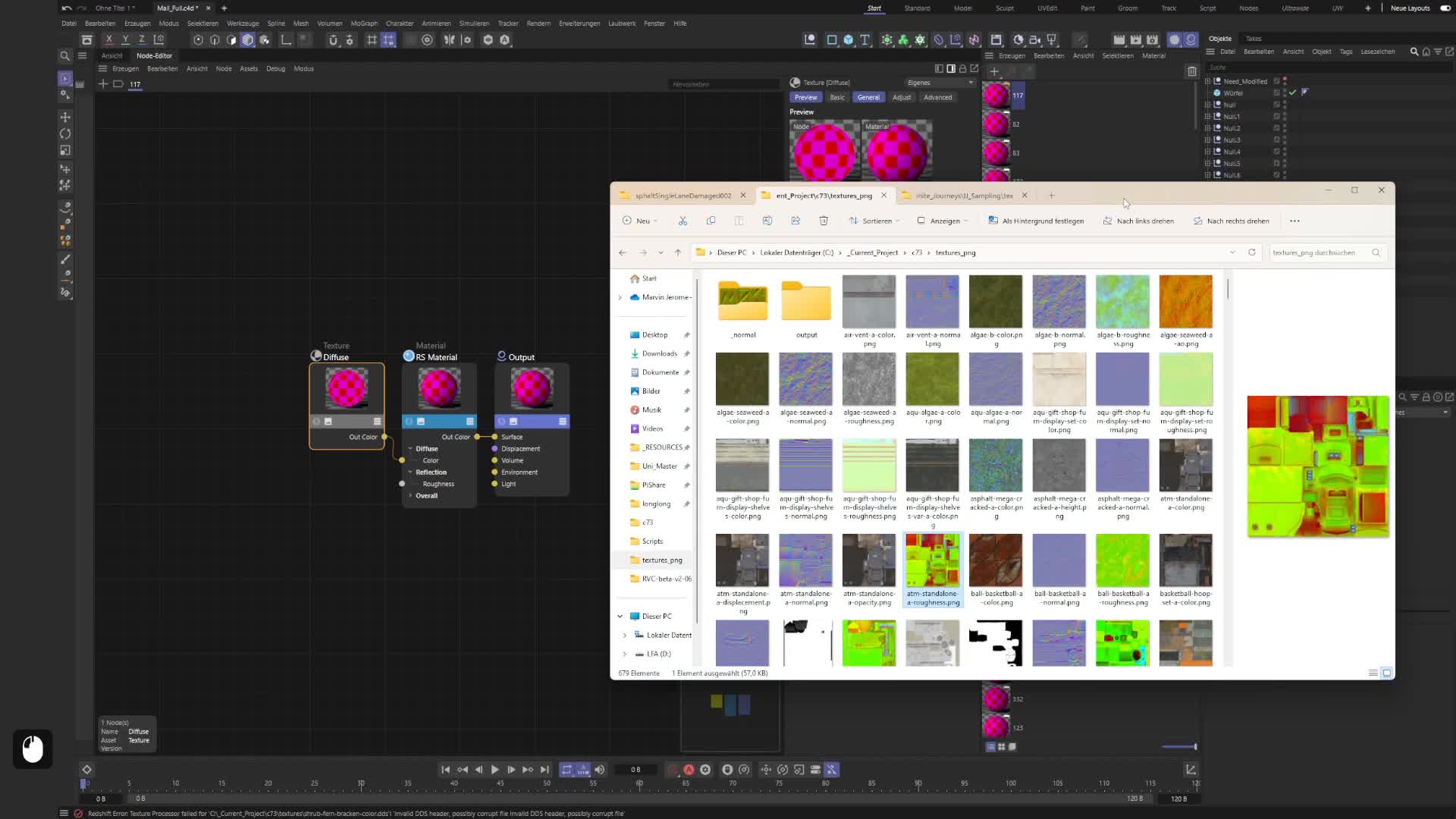The width and height of the screenshot is (1456, 819).
Task: Refresh the Explorer folder view
Action: coord(1252,253)
